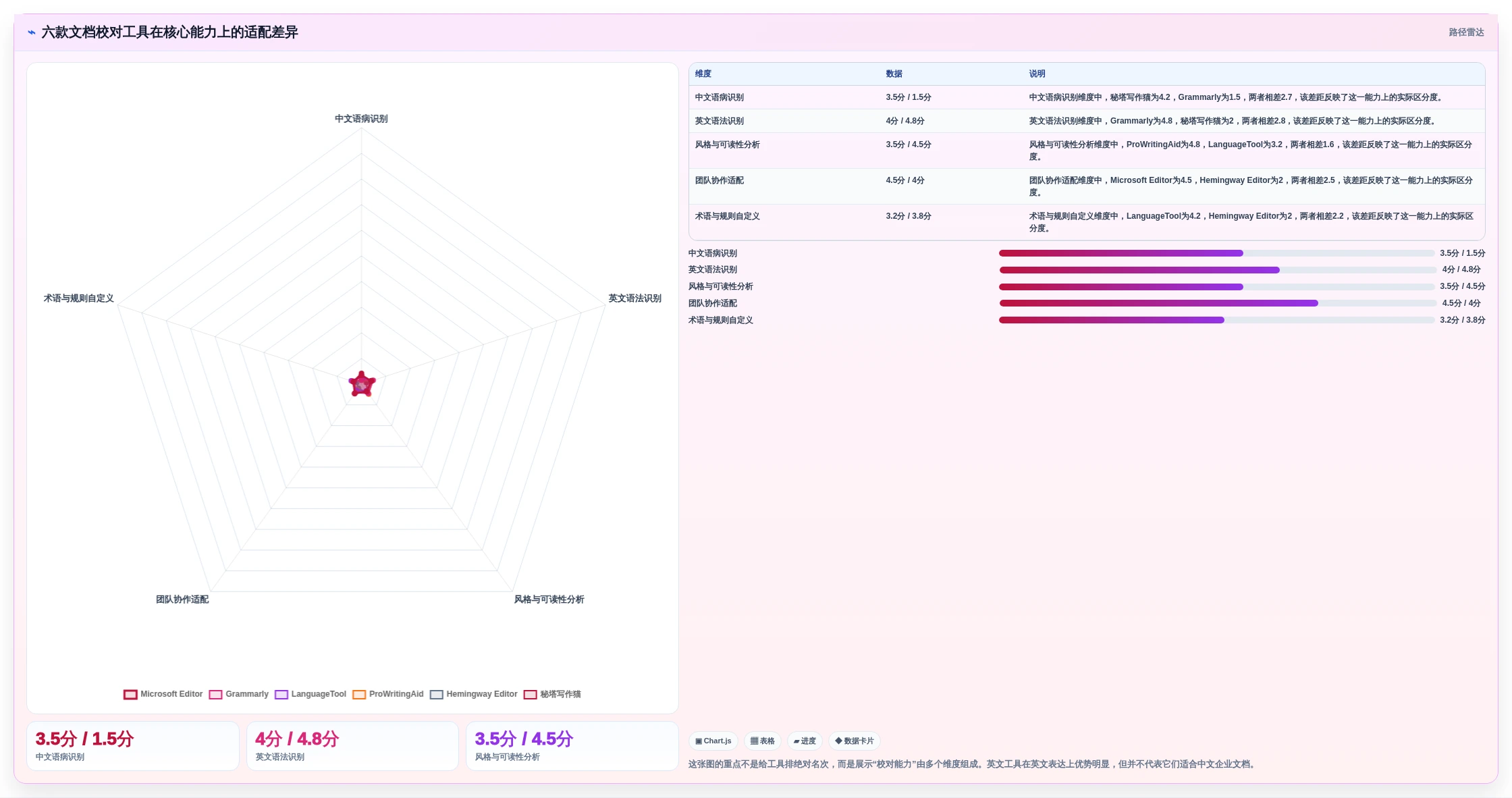Toggle LanguageTool dataset in legend
Screen dimensions: 1512x798
point(310,695)
